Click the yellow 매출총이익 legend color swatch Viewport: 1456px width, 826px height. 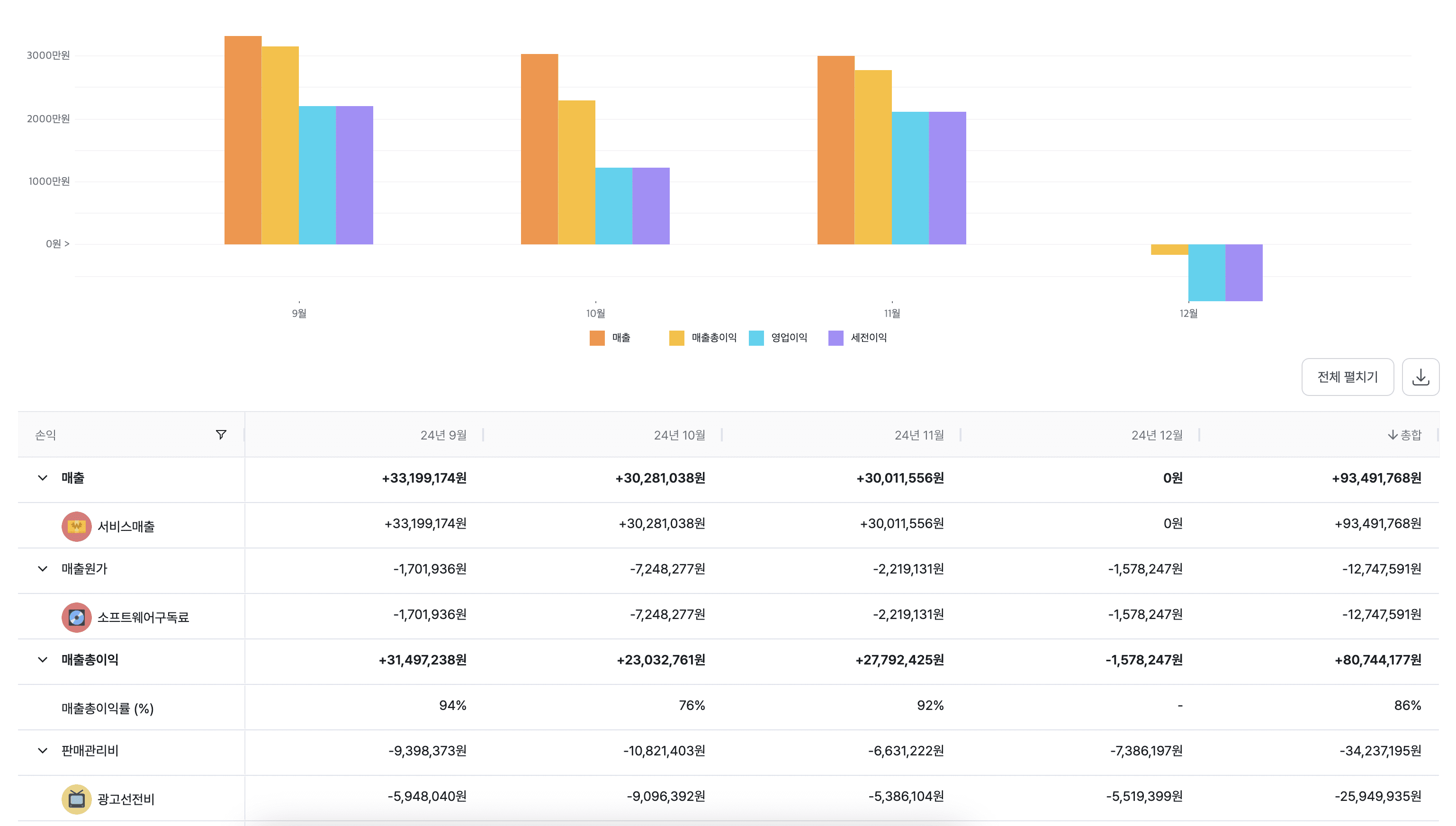point(676,338)
